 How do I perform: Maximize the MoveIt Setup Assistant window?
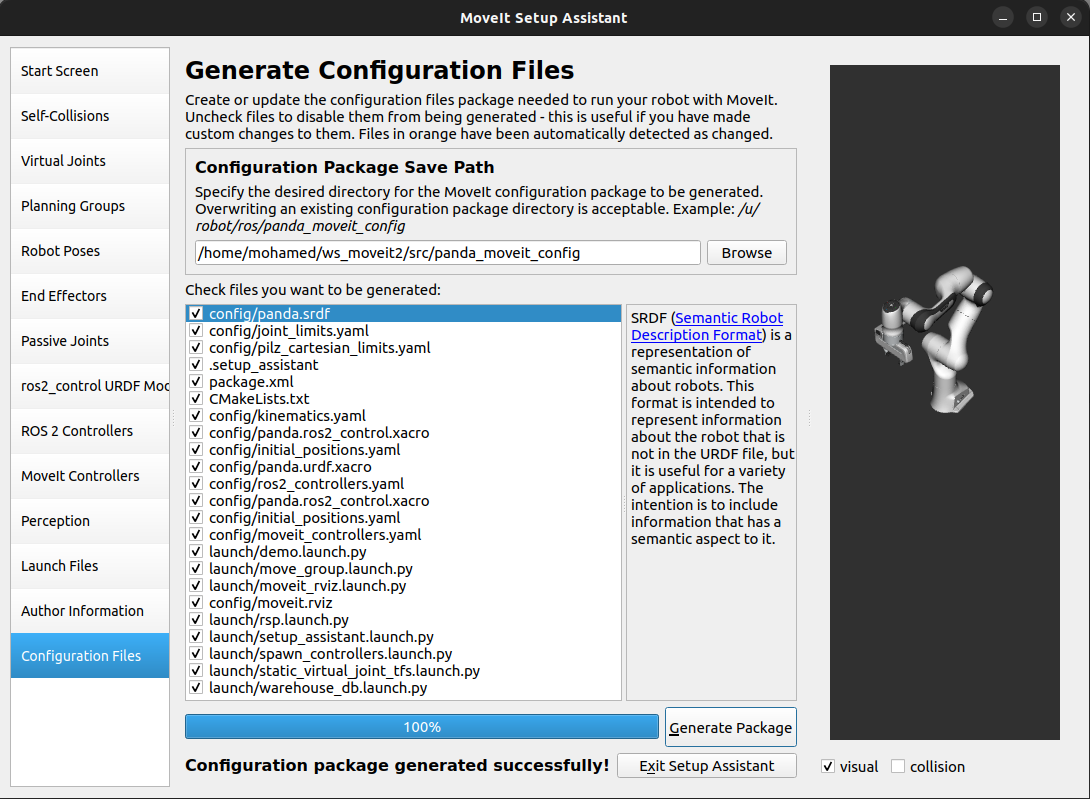(1037, 17)
